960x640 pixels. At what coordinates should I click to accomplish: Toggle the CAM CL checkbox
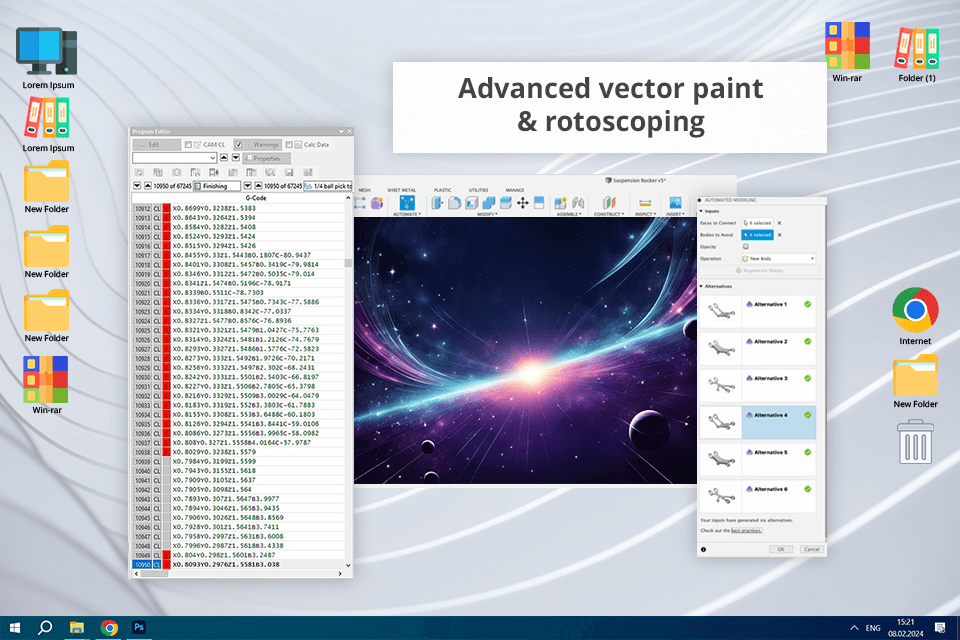click(x=188, y=145)
